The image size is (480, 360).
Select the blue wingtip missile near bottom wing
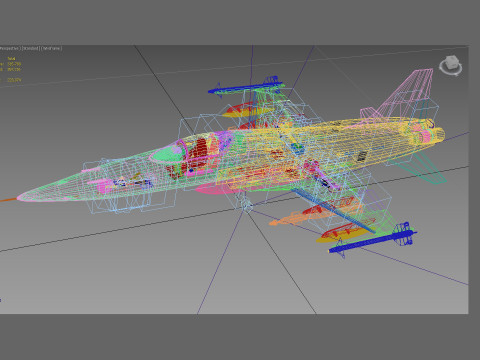pyautogui.click(x=372, y=241)
